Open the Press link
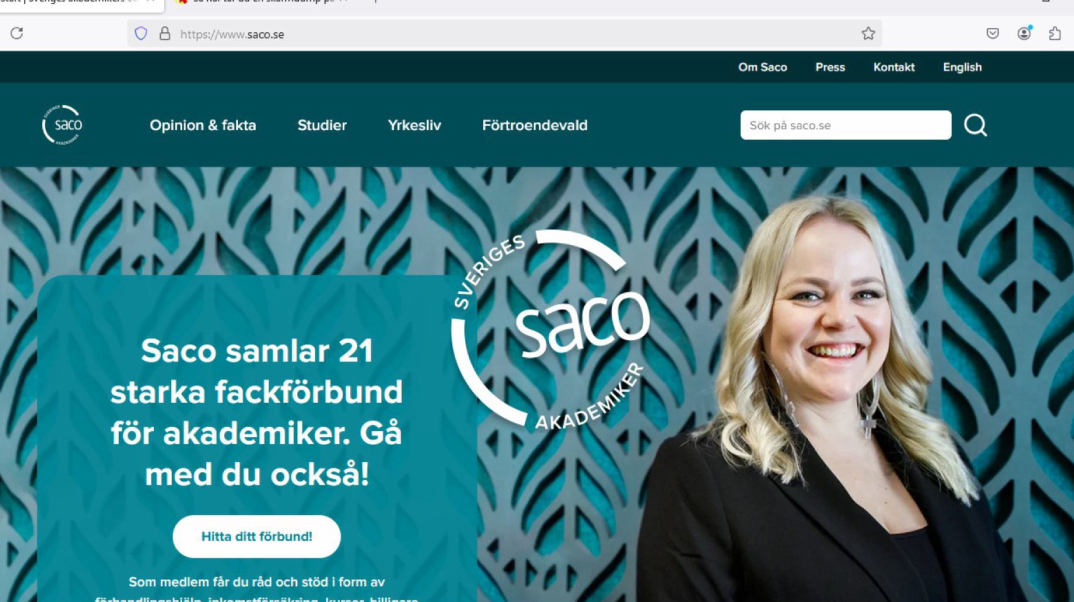The height and width of the screenshot is (602, 1074). [x=830, y=67]
